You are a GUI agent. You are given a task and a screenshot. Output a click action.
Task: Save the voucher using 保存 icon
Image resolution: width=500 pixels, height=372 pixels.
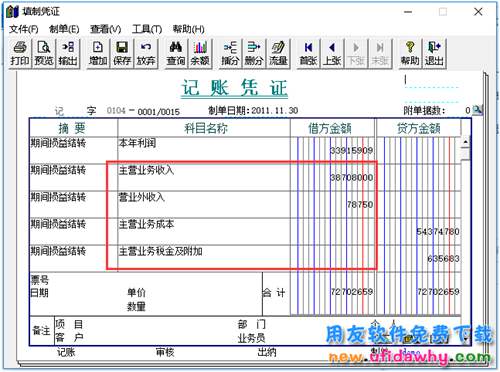(x=122, y=53)
